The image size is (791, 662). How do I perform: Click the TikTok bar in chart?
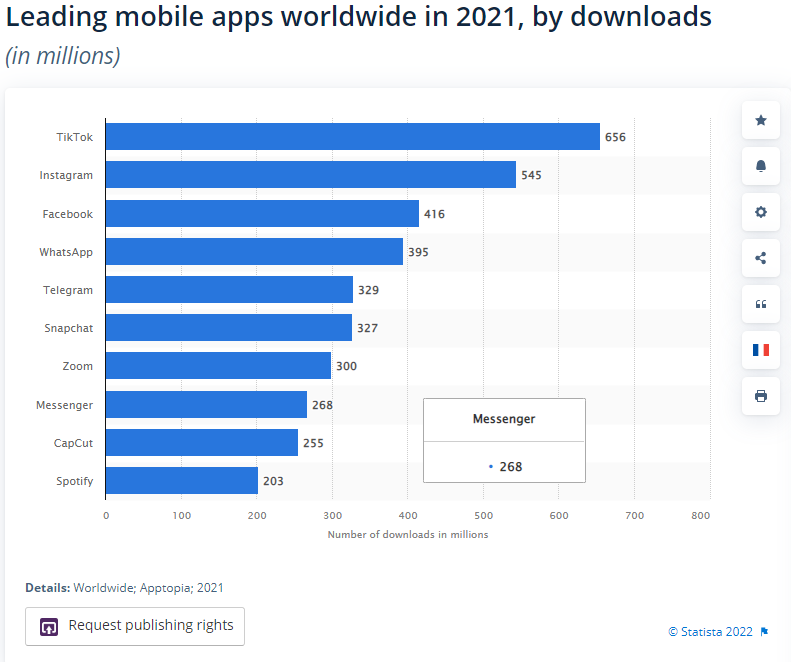[x=353, y=136]
